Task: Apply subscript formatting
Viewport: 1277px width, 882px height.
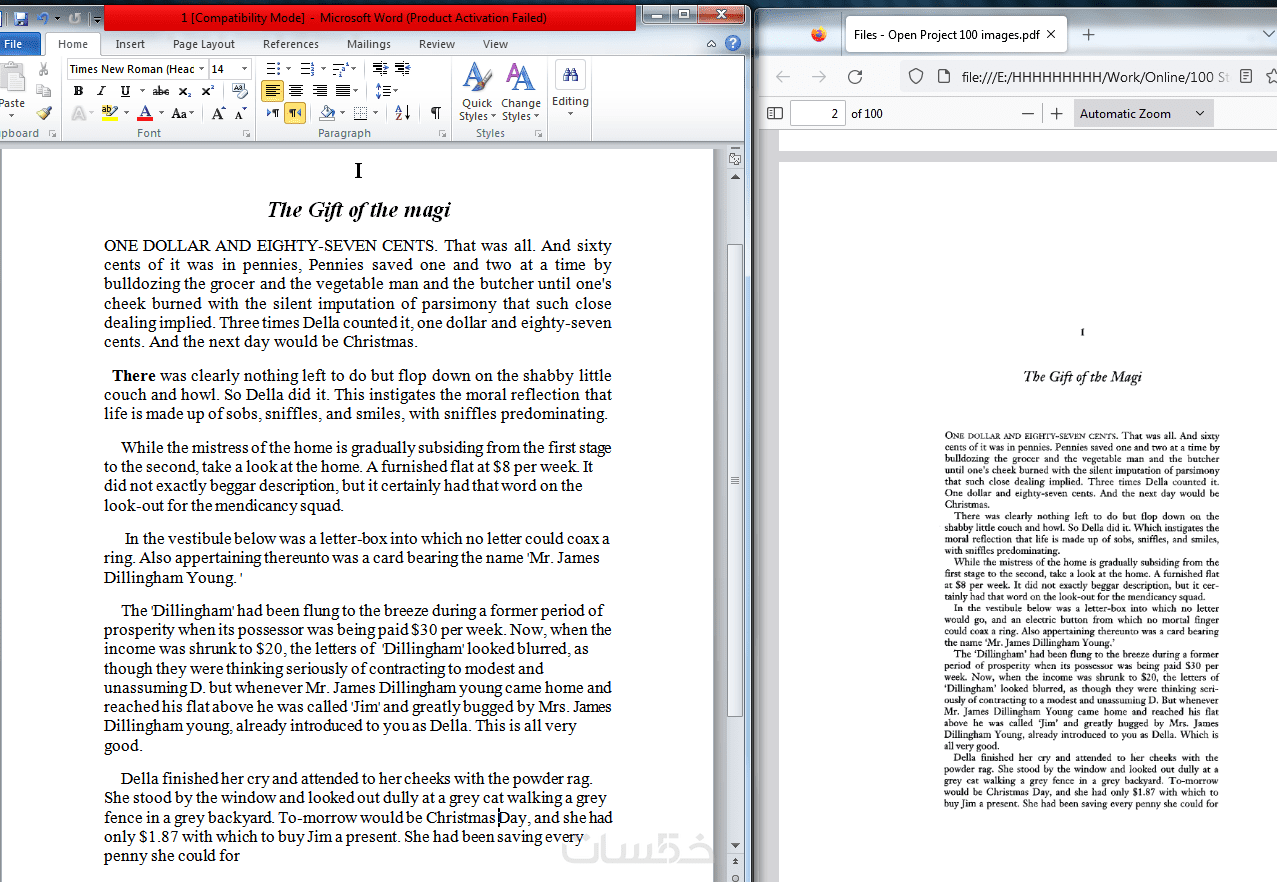Action: click(x=184, y=91)
